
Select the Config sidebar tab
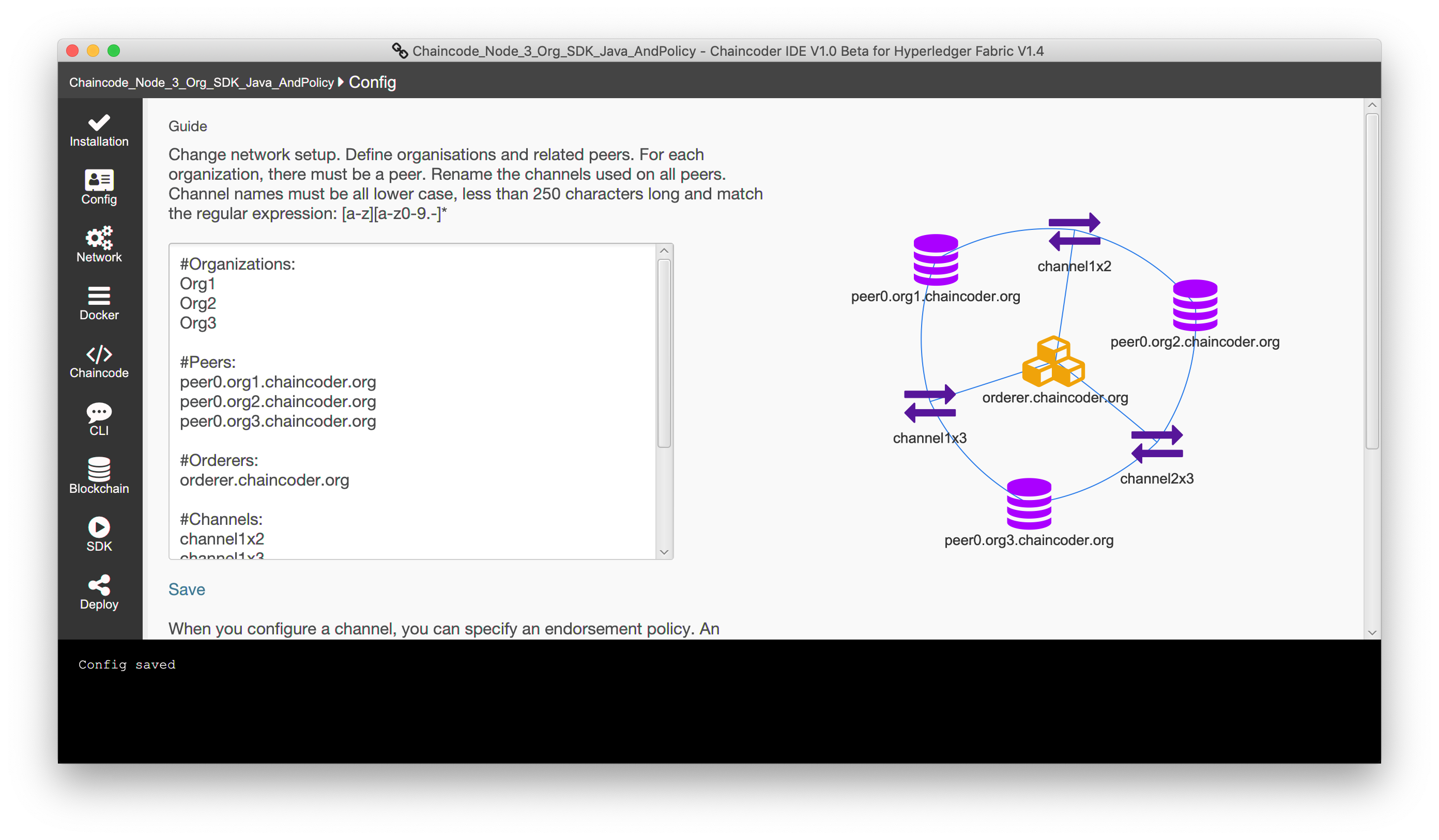[99, 187]
